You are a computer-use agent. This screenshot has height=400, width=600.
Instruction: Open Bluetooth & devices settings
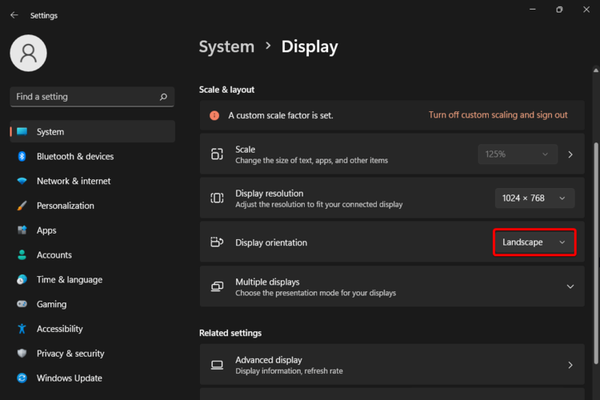93,156
